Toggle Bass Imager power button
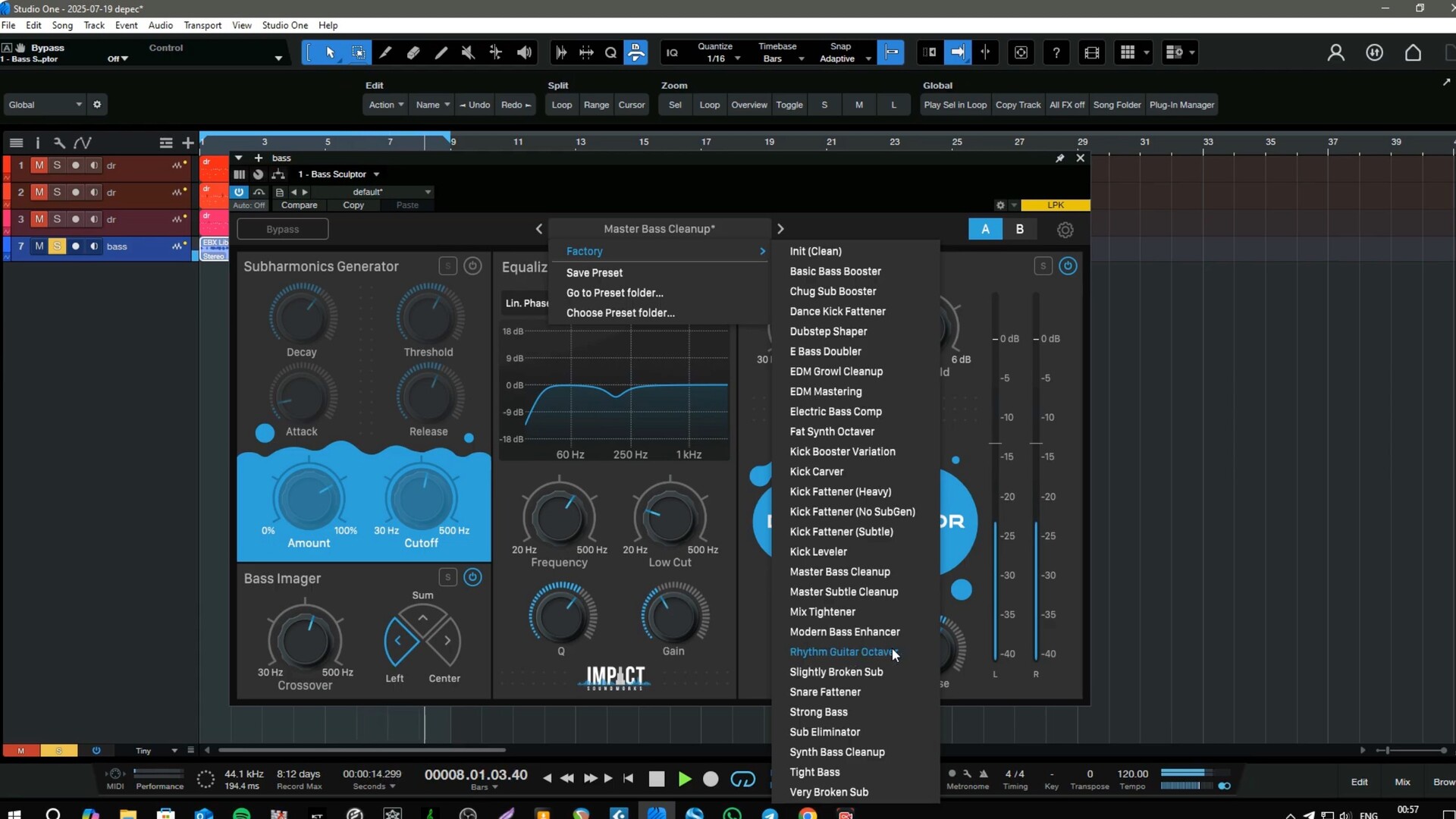The image size is (1456, 819). (472, 577)
